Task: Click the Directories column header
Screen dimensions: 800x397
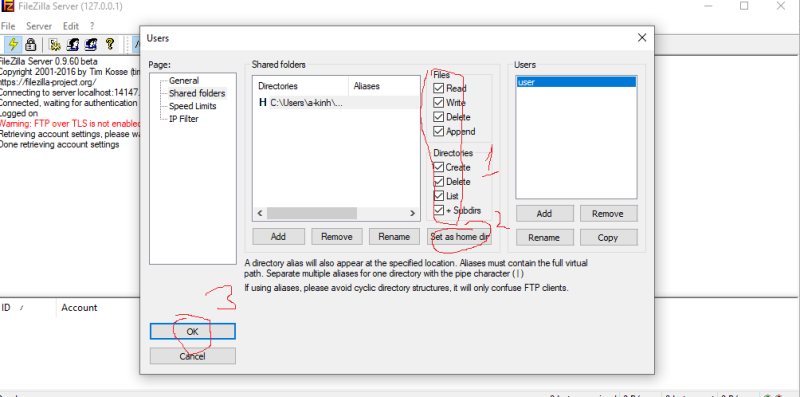Action: tap(301, 86)
